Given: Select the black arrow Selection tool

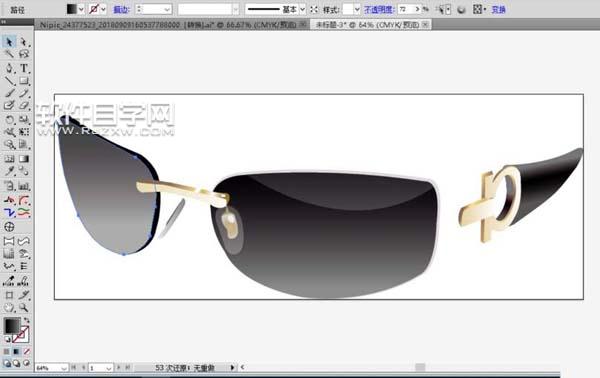Looking at the screenshot, I should (x=9, y=41).
